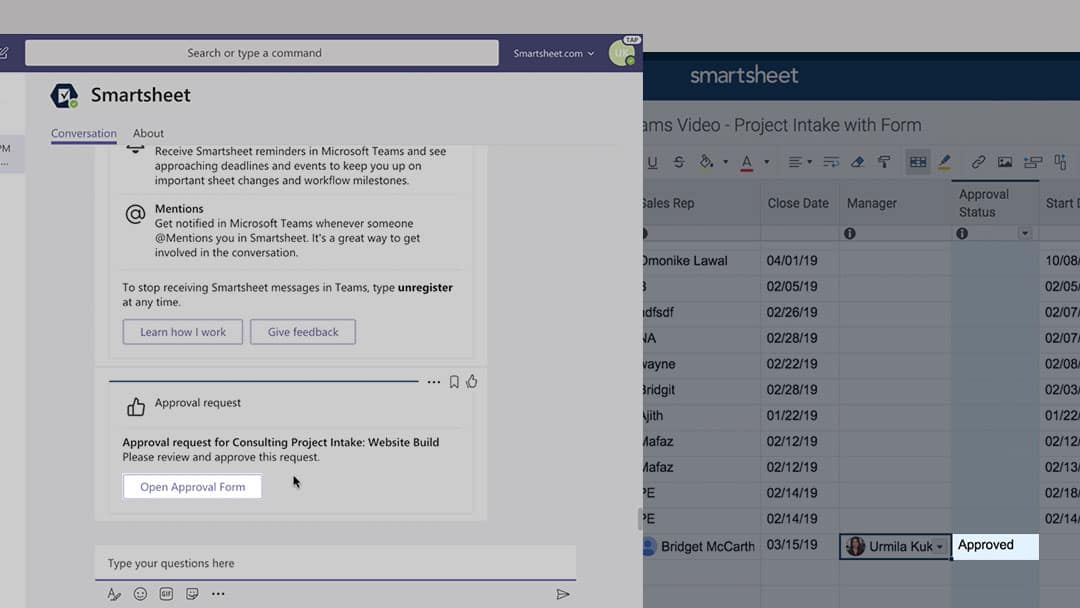Insert a hyperlink using the link icon
This screenshot has width=1080, height=608.
pos(978,161)
